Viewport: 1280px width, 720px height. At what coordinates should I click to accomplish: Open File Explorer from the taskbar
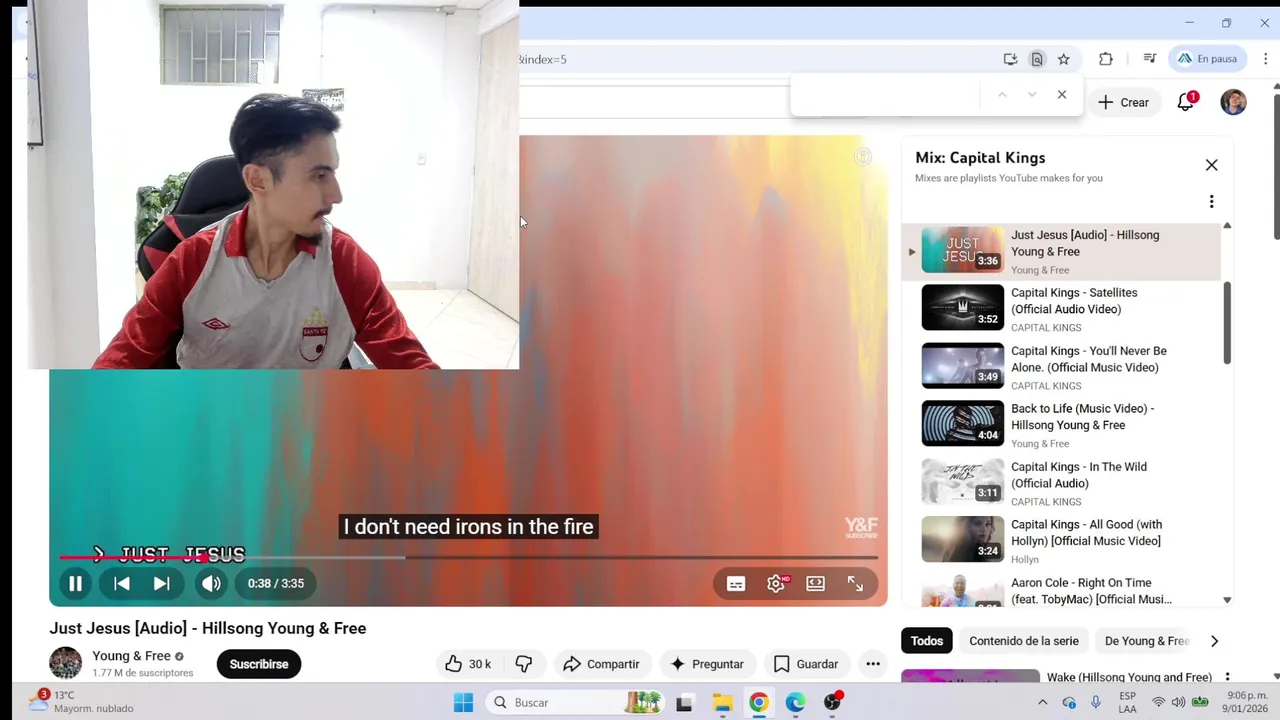click(722, 703)
